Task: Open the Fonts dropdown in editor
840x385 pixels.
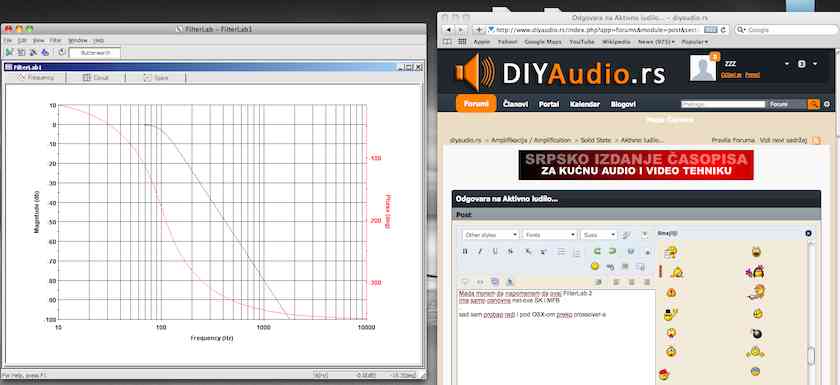Action: pyautogui.click(x=550, y=235)
